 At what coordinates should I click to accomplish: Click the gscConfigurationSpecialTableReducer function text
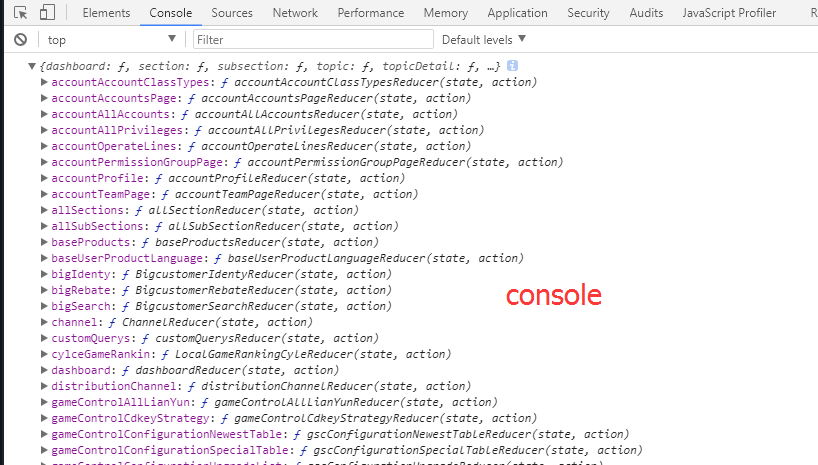(x=478, y=450)
